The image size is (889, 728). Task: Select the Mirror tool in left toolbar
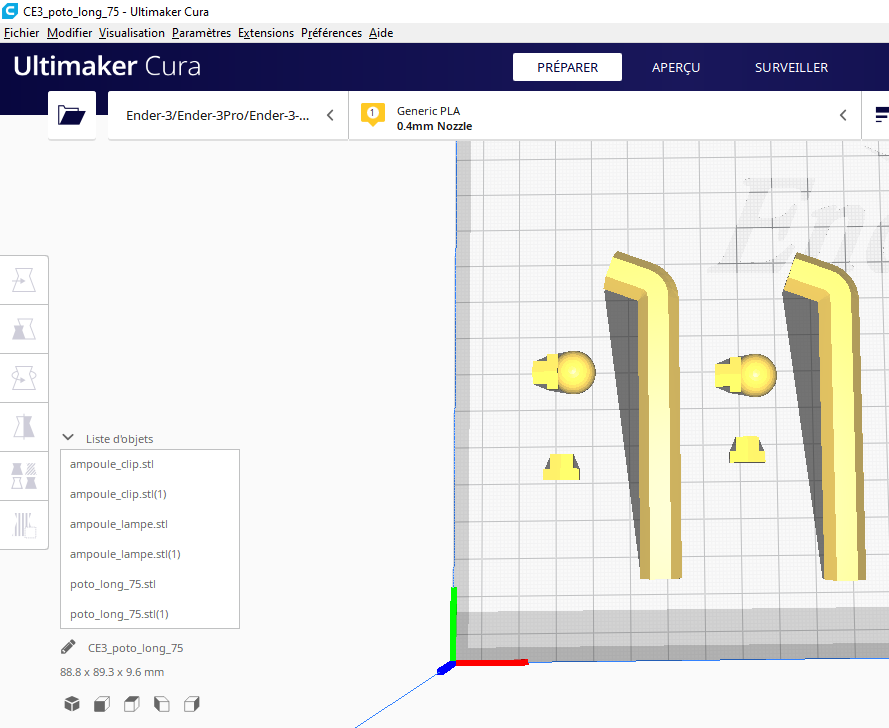tap(24, 427)
